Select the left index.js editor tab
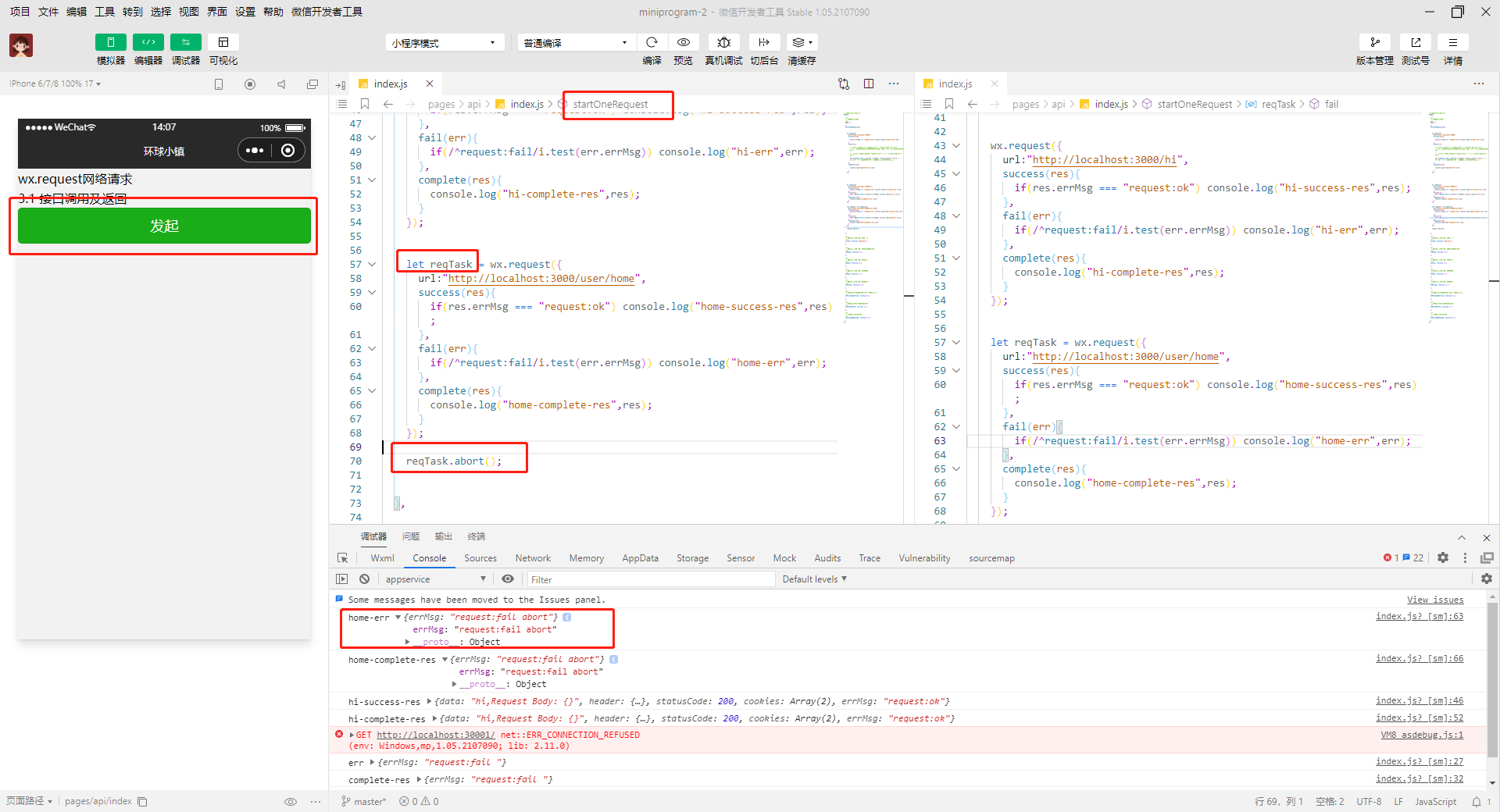The width and height of the screenshot is (1500, 812). point(391,84)
